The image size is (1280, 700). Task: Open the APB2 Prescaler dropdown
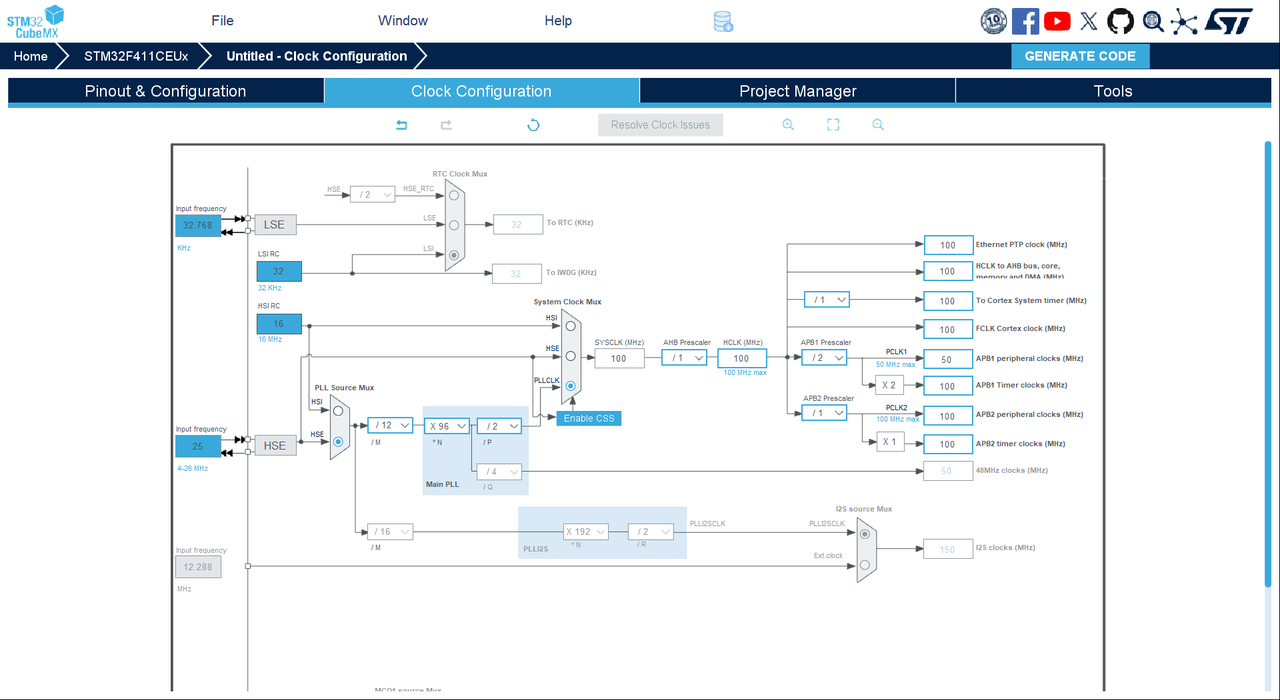tap(824, 413)
